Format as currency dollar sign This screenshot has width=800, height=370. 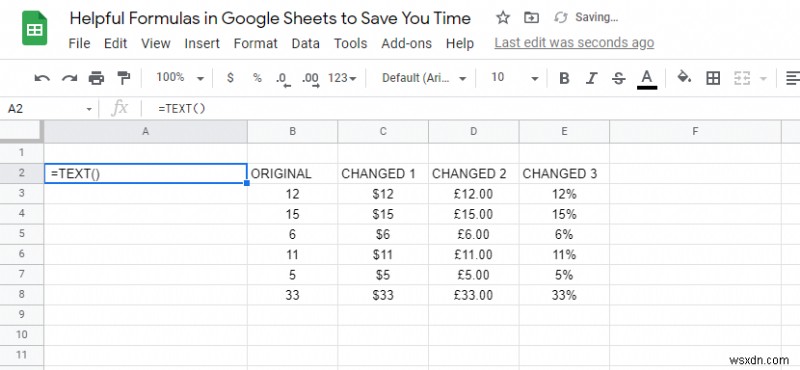pyautogui.click(x=230, y=78)
